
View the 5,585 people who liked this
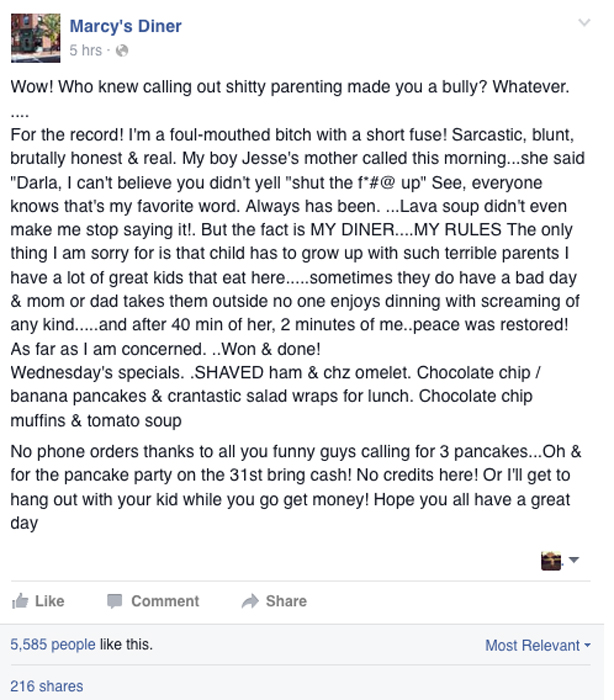click(x=53, y=644)
